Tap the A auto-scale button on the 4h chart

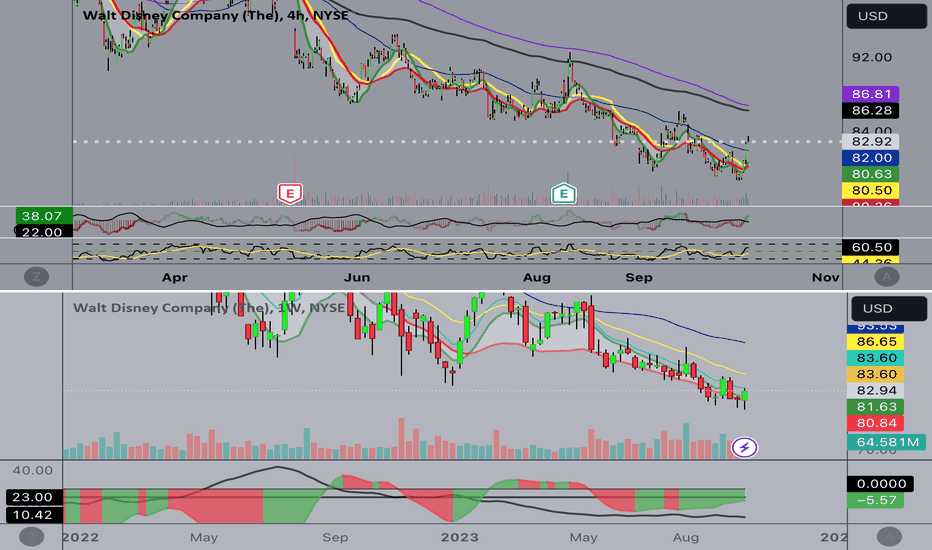[x=887, y=276]
